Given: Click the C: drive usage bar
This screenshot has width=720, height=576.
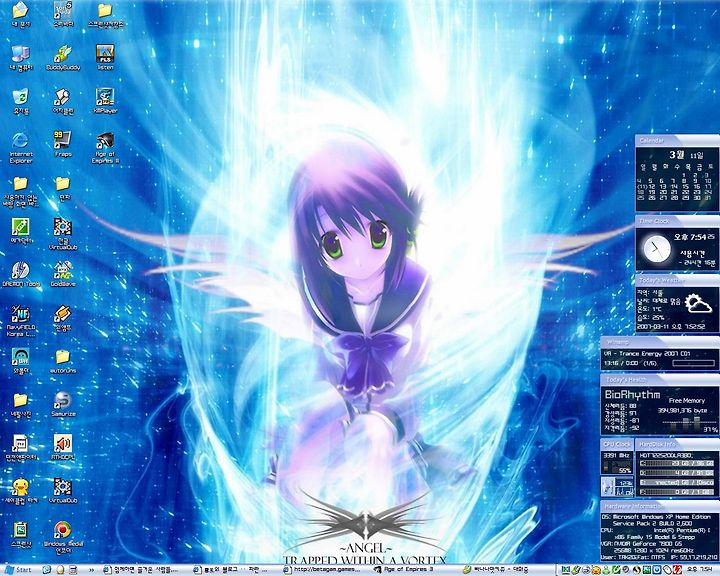Looking at the screenshot, I should pos(676,463).
